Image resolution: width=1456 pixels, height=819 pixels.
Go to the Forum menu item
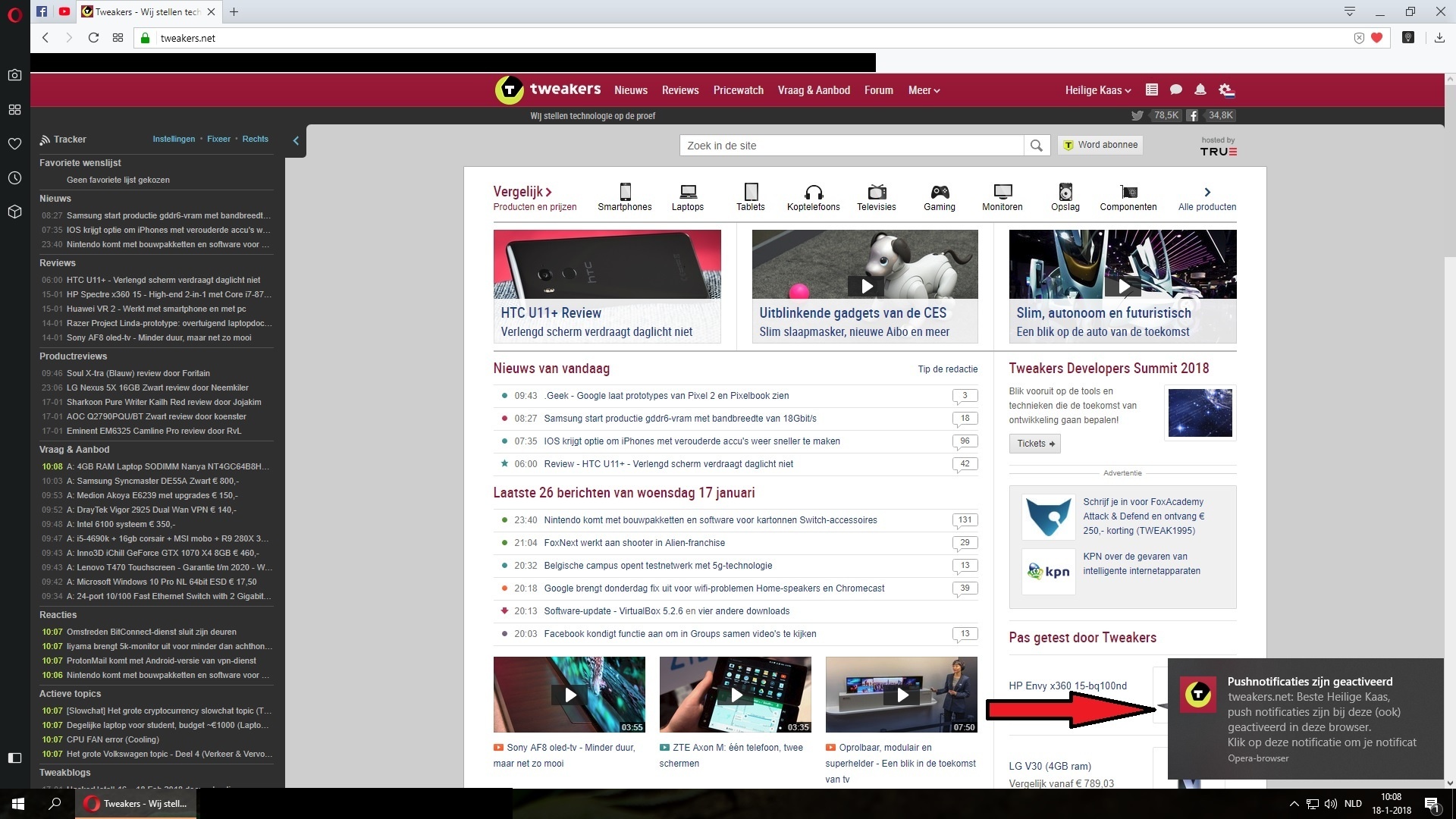(878, 90)
